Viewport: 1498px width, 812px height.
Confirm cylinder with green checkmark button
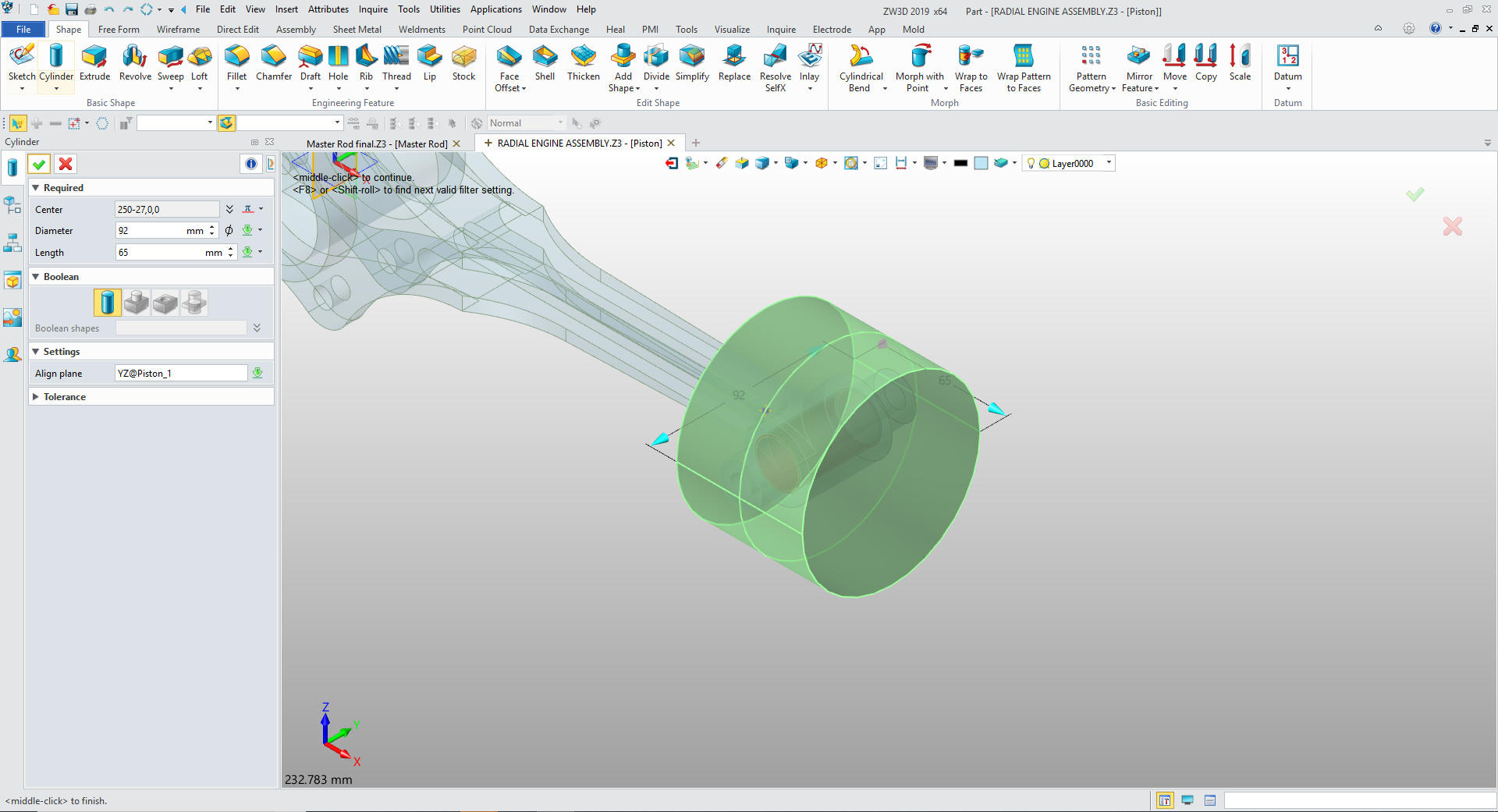tap(39, 164)
